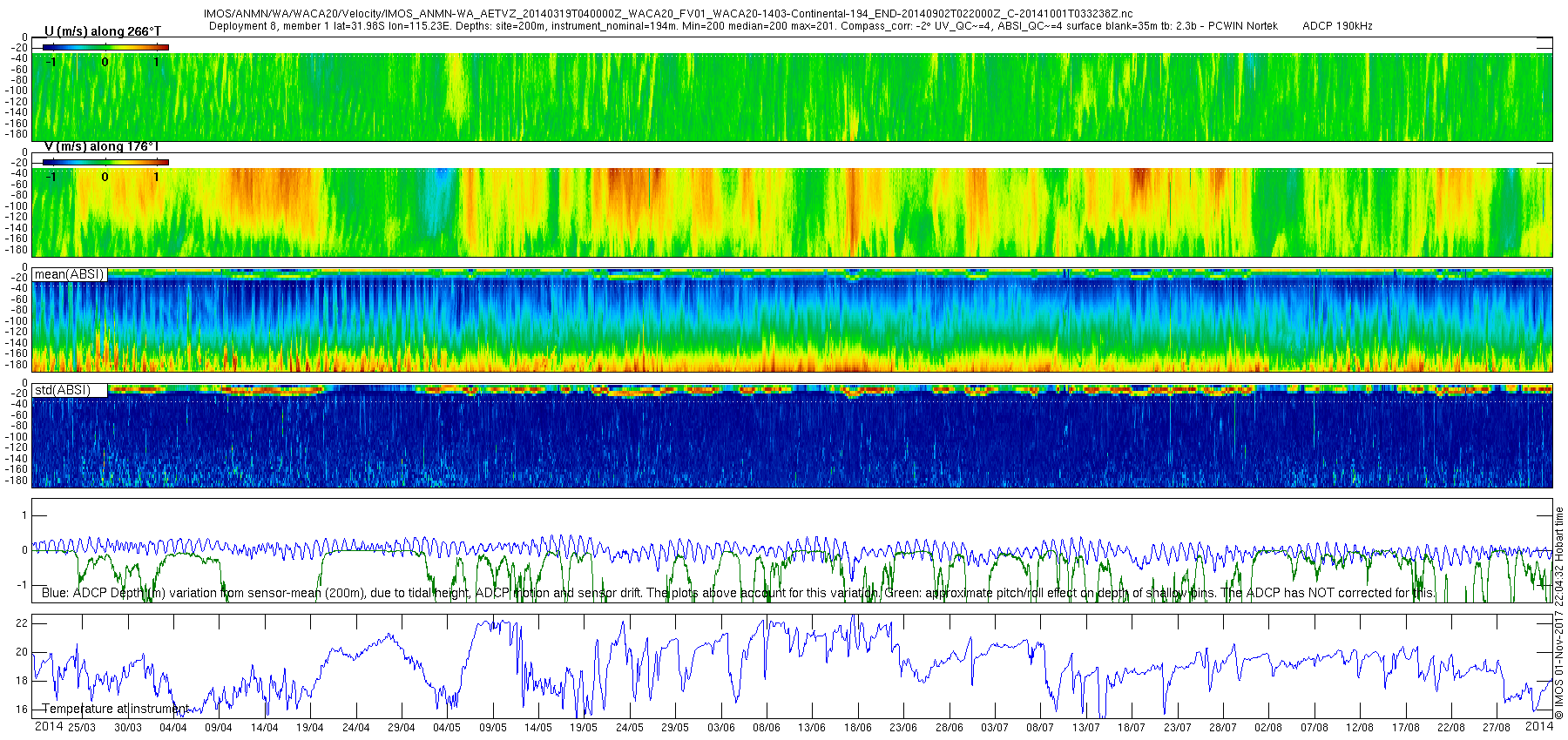Click the 14/05 date tick label
Image resolution: width=1568 pixels, height=740 pixels.
click(538, 728)
